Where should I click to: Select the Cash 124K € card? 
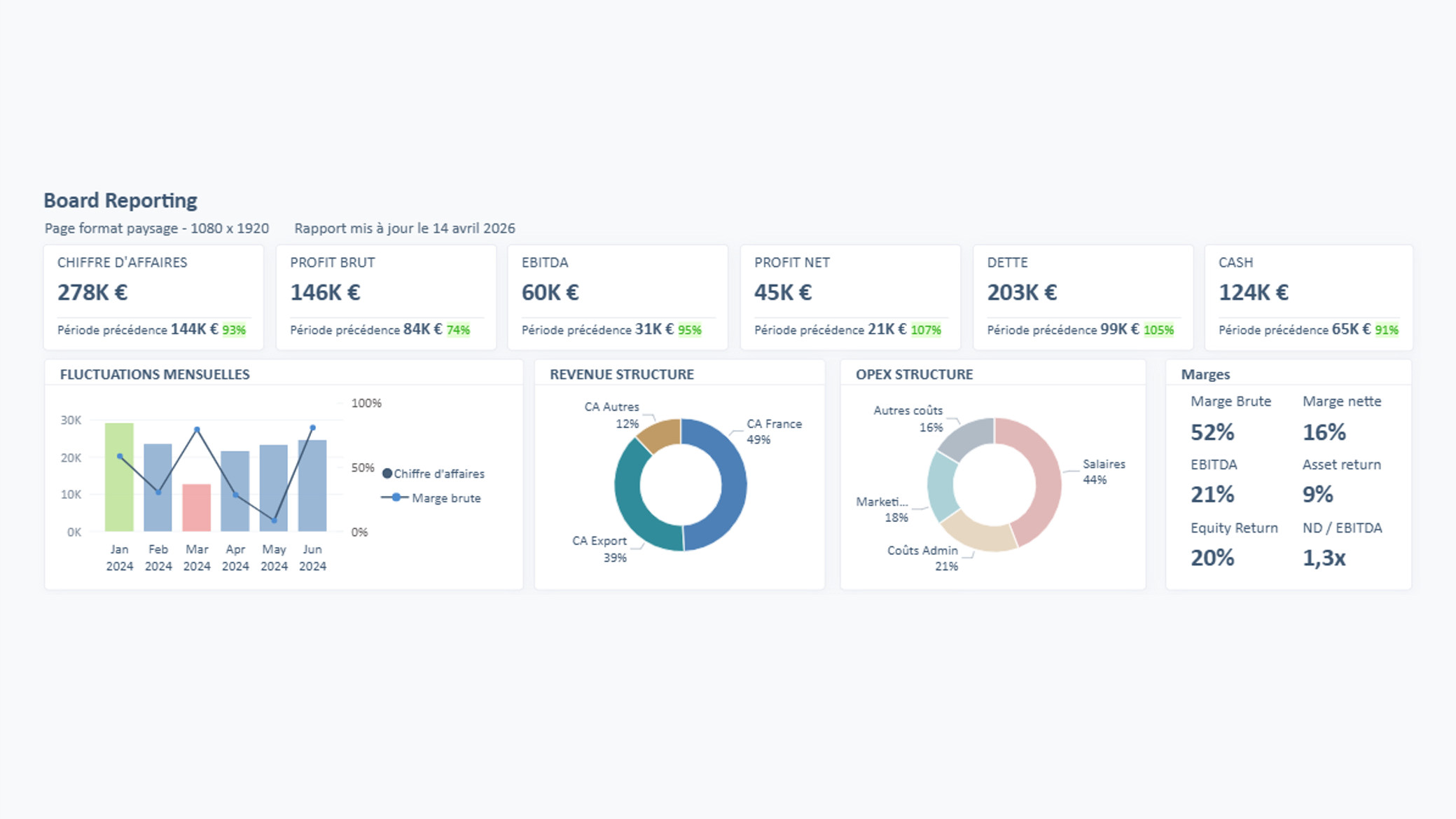1308,297
